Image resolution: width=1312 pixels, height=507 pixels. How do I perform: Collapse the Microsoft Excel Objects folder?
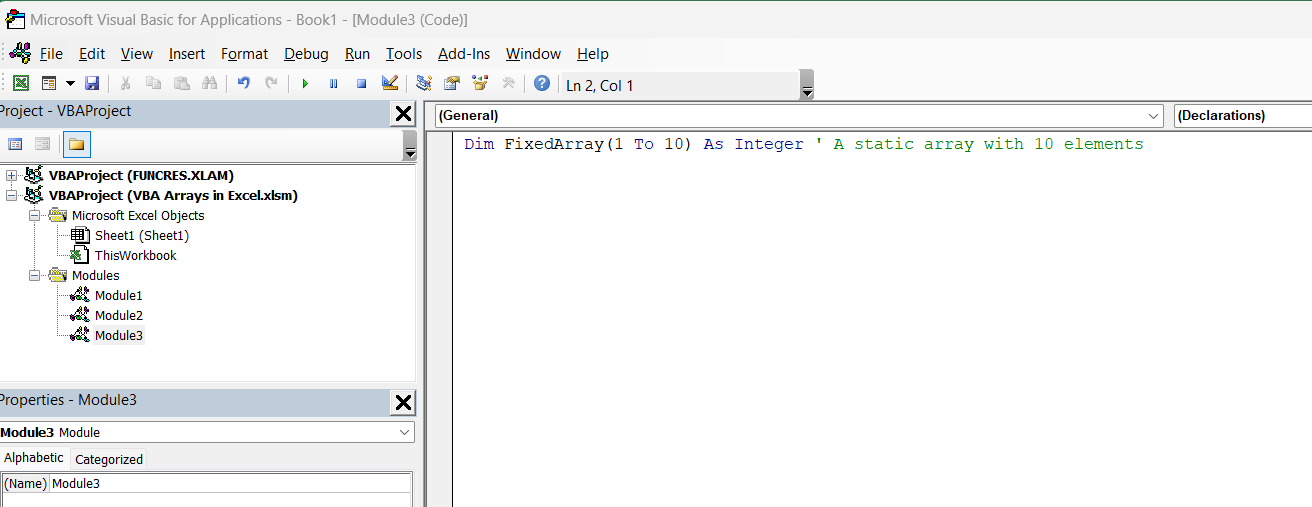35,216
